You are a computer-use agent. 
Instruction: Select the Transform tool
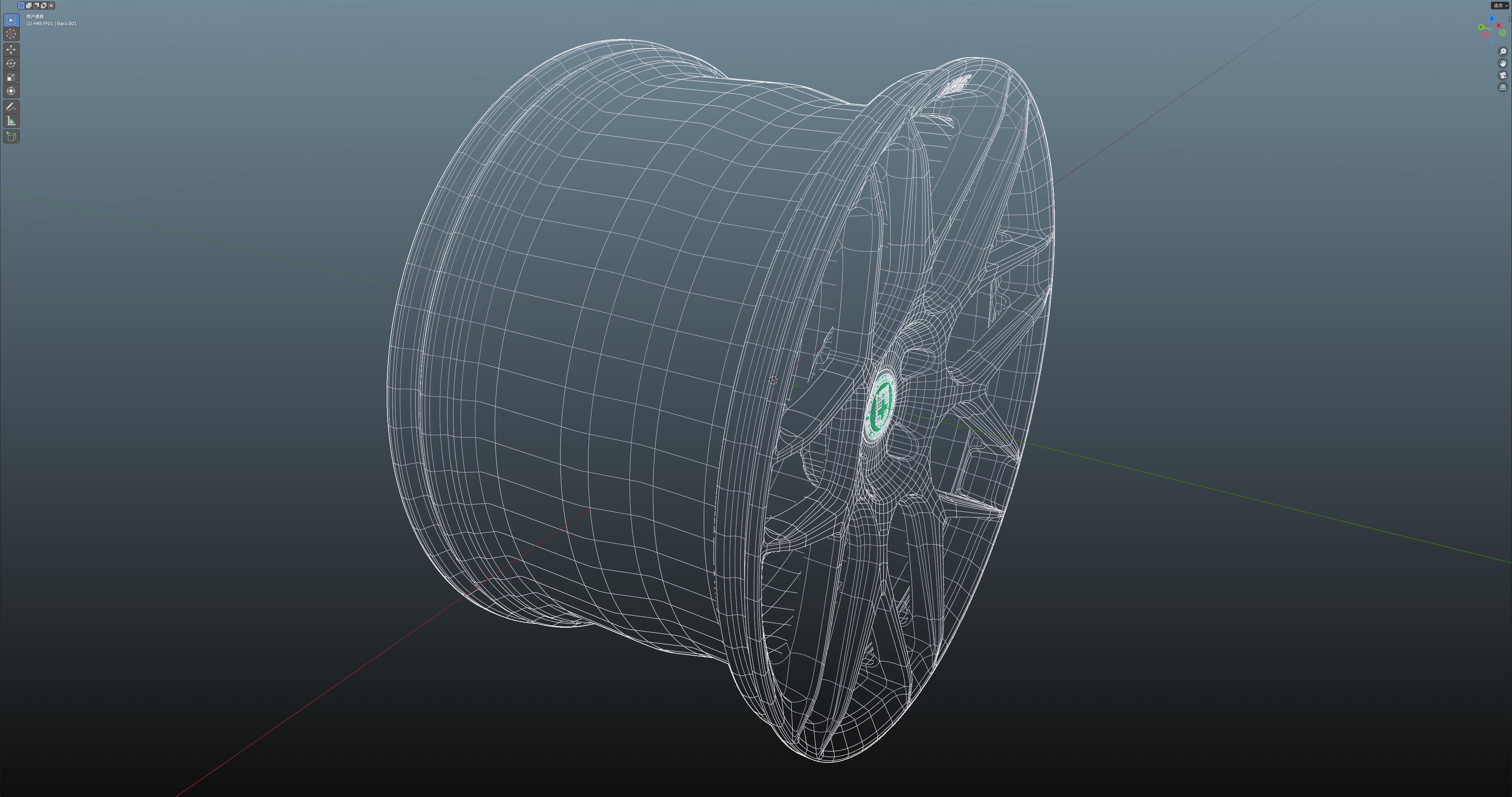[x=11, y=91]
